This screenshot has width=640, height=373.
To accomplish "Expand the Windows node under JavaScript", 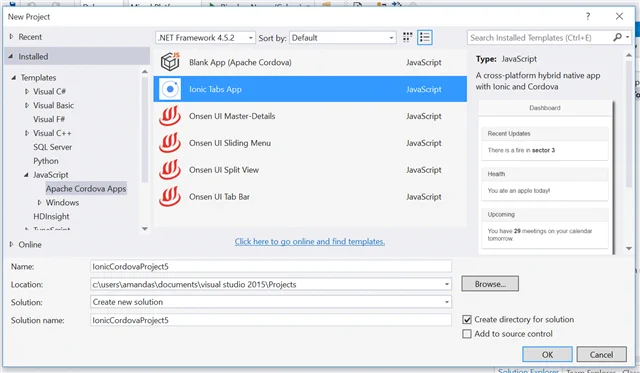I will point(40,202).
